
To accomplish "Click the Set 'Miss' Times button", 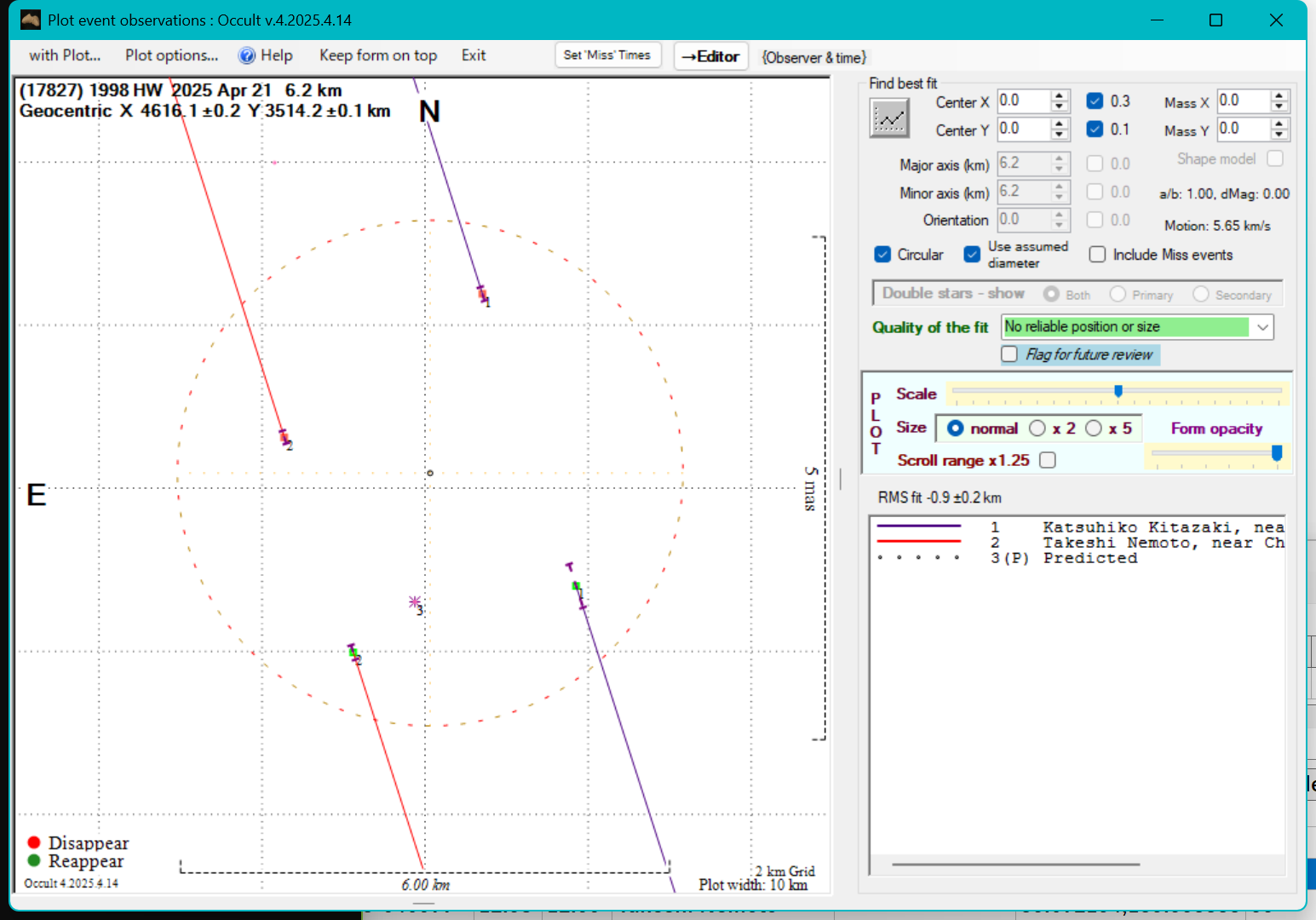I will pos(607,55).
